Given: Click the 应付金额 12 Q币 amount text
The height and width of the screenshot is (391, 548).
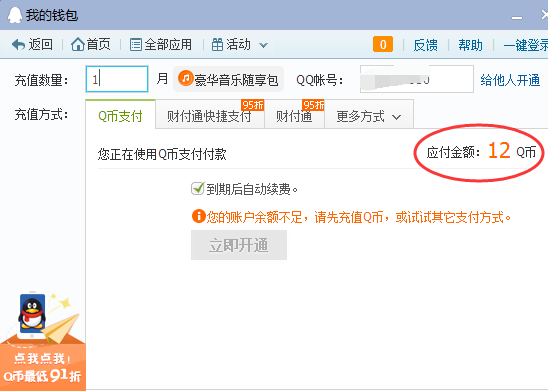Looking at the screenshot, I should pyautogui.click(x=481, y=152).
